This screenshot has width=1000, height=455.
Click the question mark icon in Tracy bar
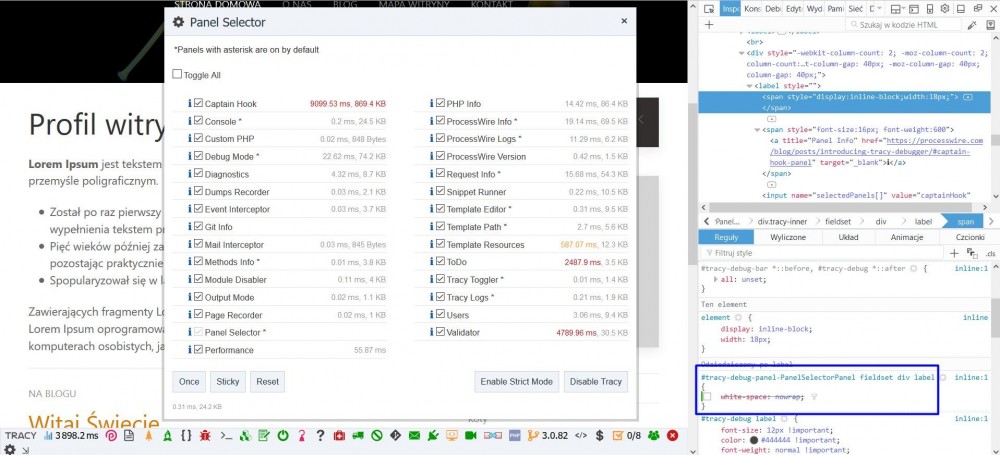point(320,436)
